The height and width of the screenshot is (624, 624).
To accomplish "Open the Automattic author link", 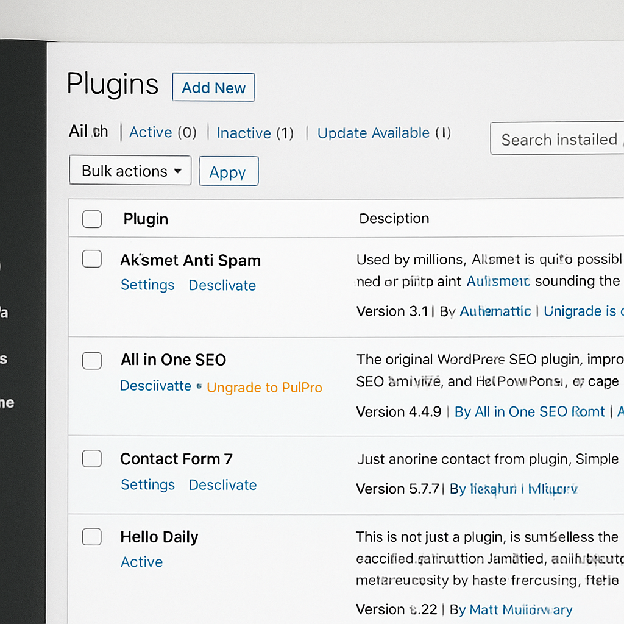I will point(495,311).
